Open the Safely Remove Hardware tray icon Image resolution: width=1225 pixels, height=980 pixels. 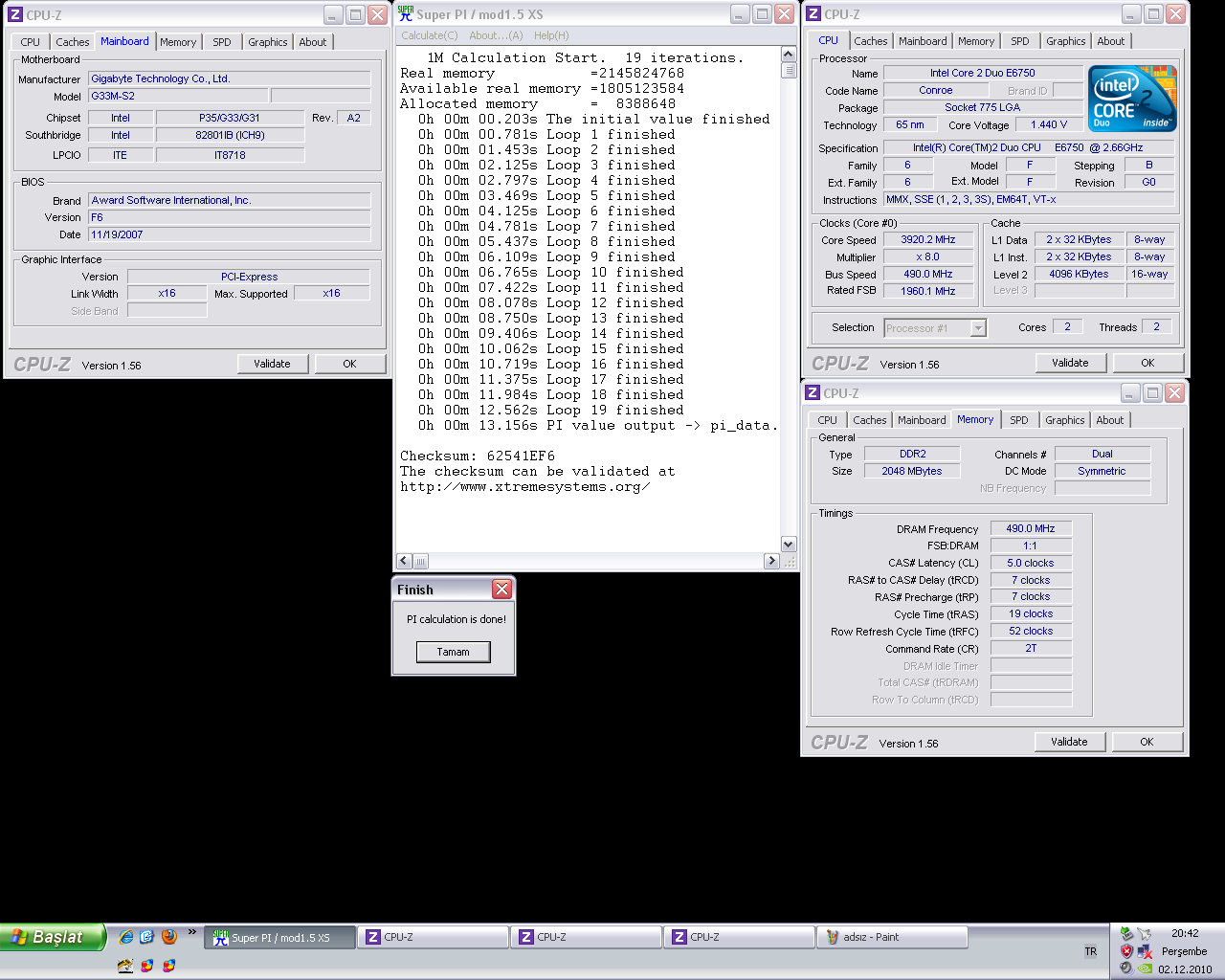1125,933
